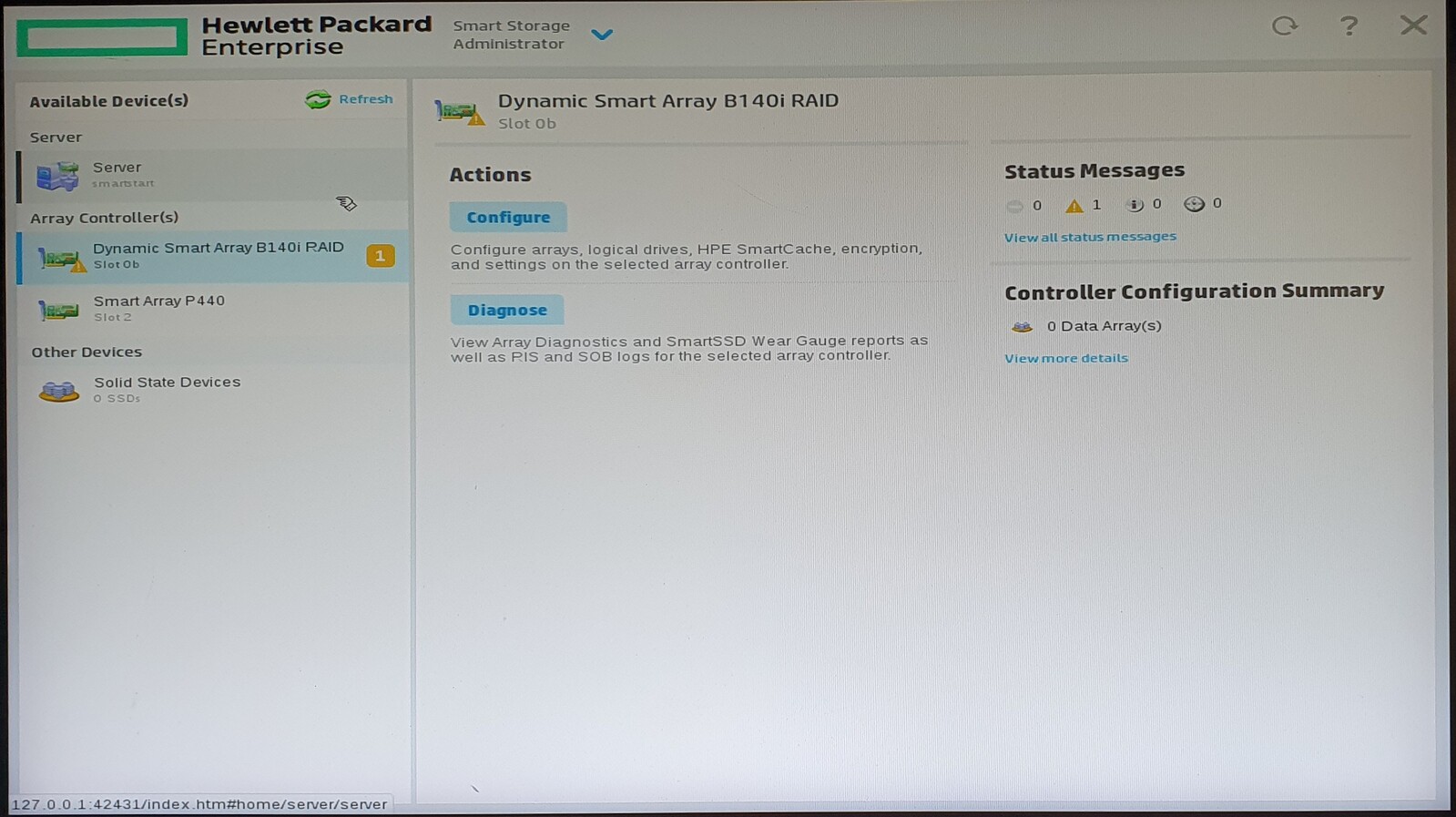
Task: Click the Smart Array P440 card icon
Action: pos(58,311)
